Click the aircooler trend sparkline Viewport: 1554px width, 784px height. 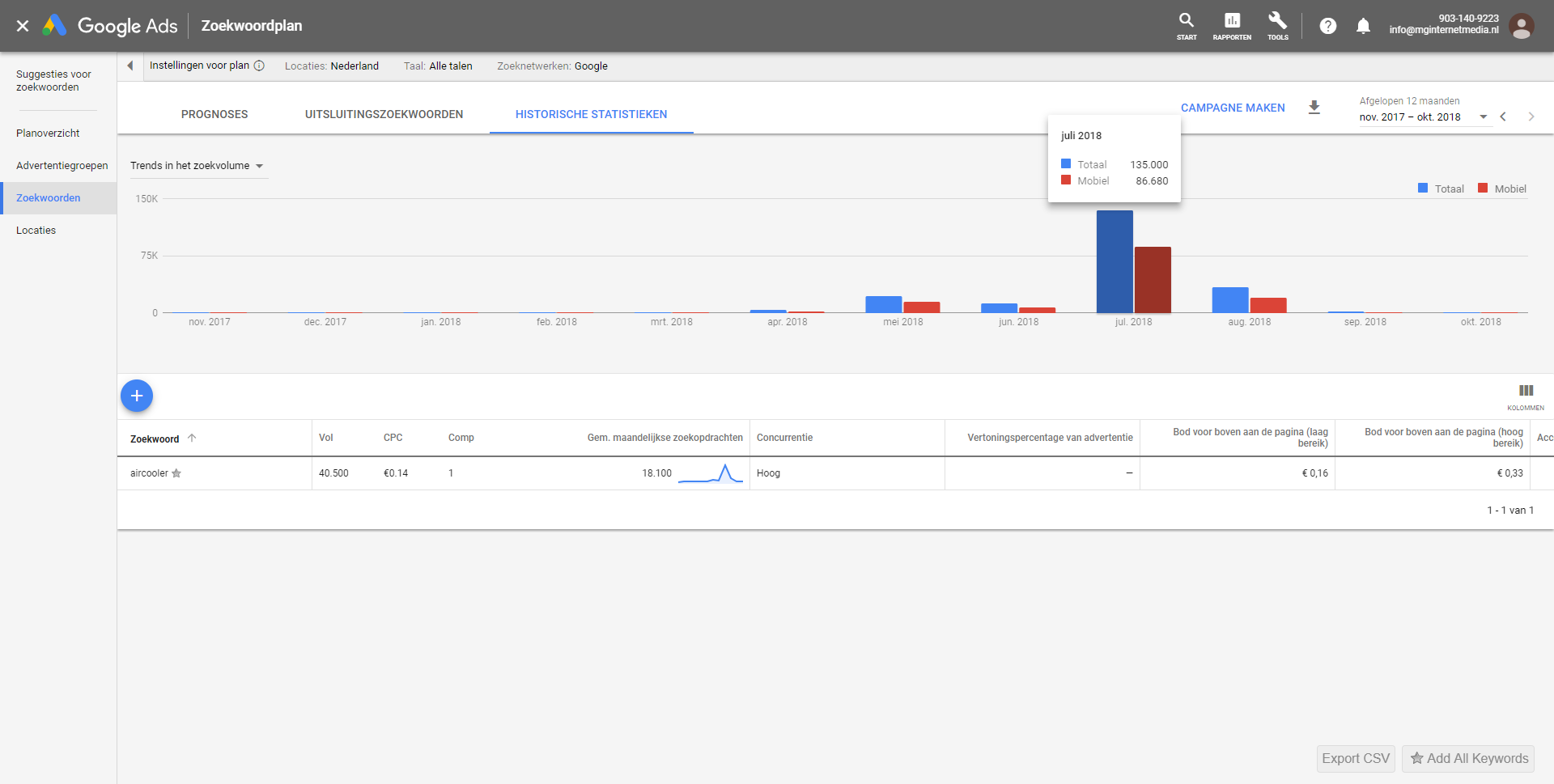click(x=711, y=473)
